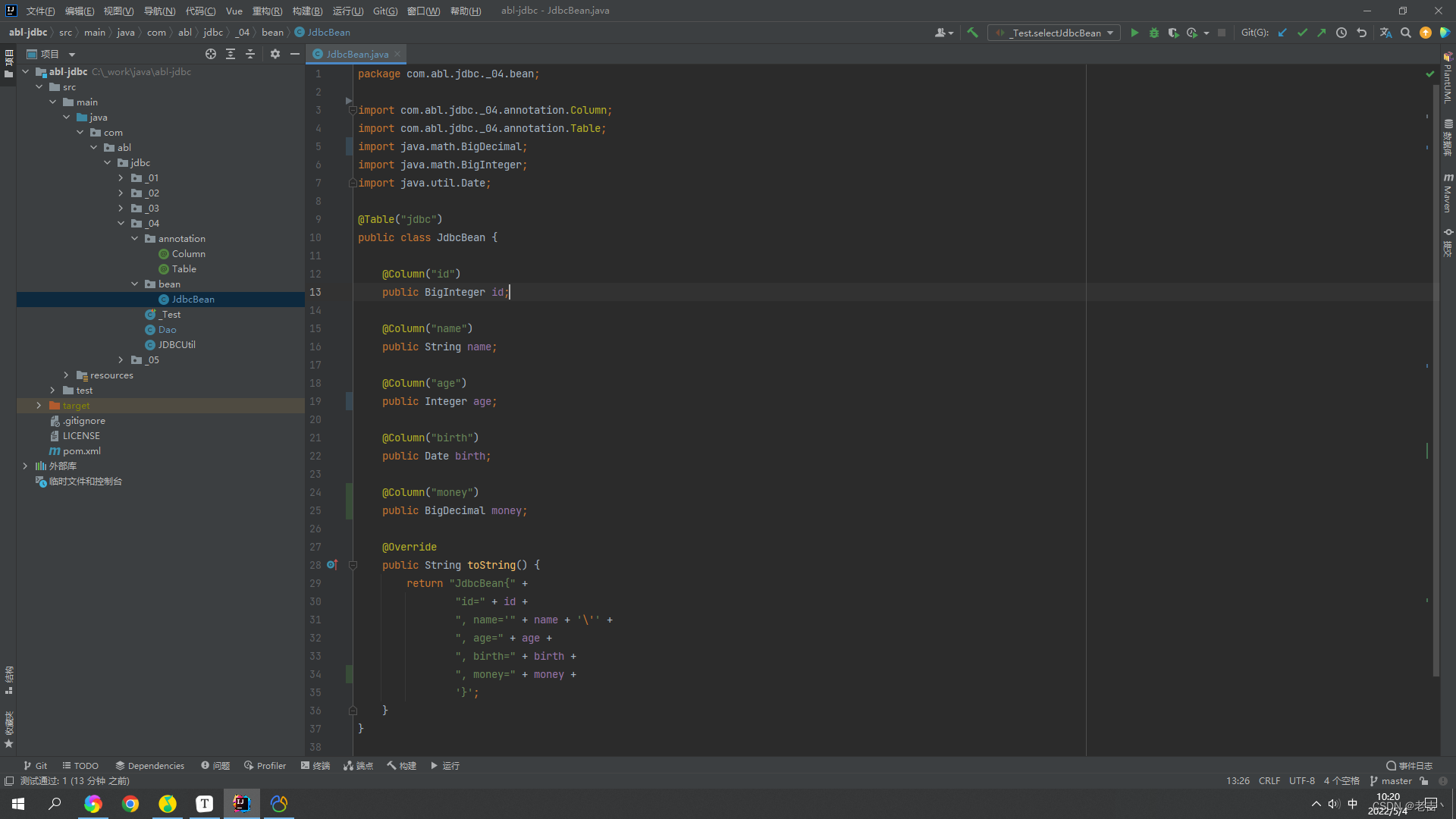Commit changes with the green checkmark icon
Image resolution: width=1456 pixels, height=819 pixels.
(x=1303, y=33)
